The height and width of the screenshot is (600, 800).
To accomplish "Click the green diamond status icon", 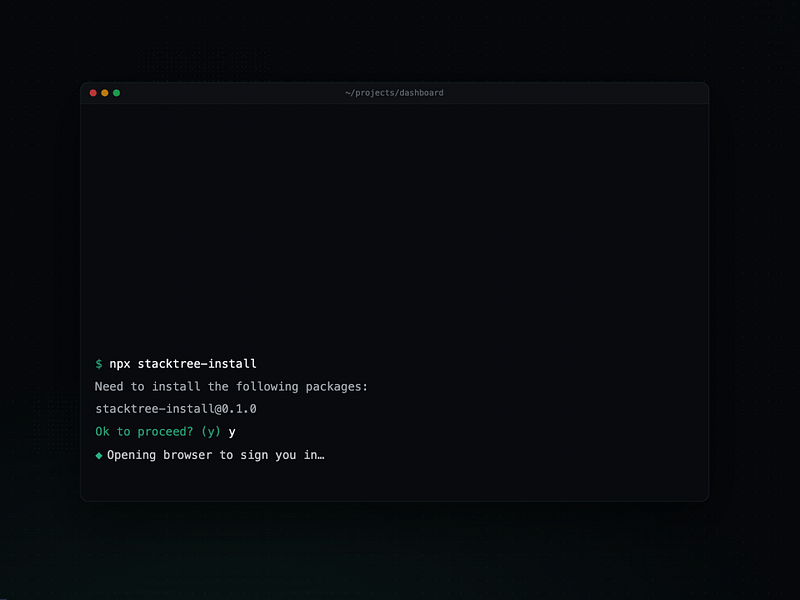I will [x=99, y=455].
